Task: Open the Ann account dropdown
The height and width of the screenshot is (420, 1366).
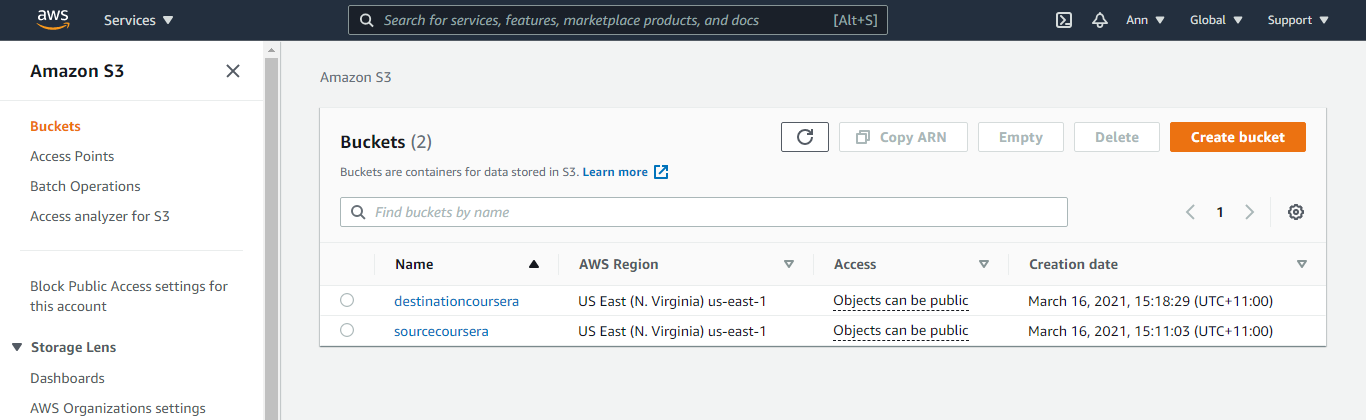Action: pos(1145,20)
